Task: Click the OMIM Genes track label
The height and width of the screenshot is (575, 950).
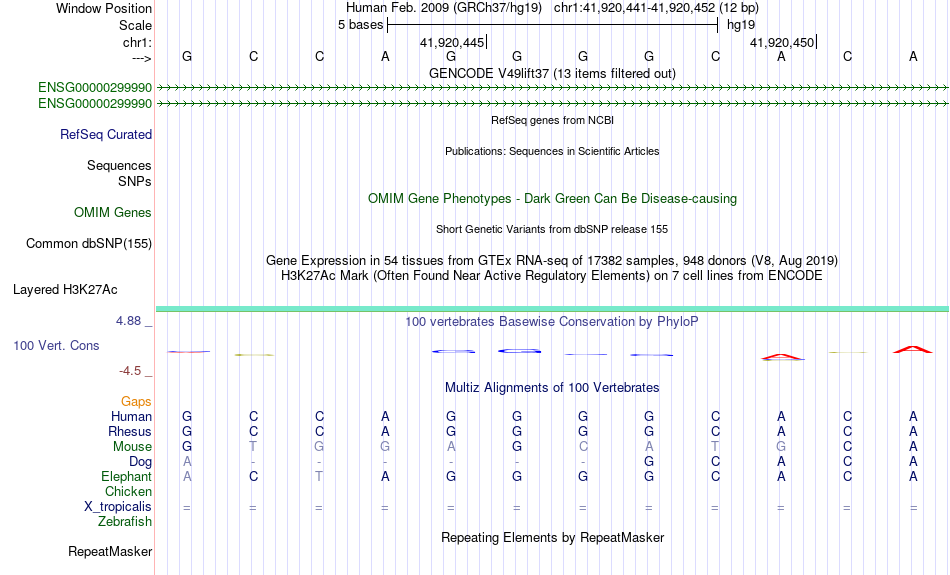Action: 113,213
